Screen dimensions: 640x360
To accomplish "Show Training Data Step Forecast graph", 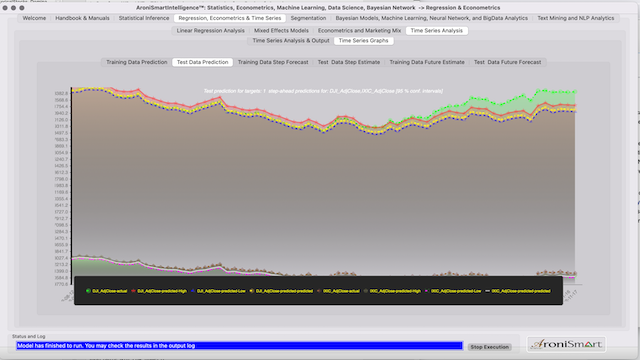I will pyautogui.click(x=273, y=62).
